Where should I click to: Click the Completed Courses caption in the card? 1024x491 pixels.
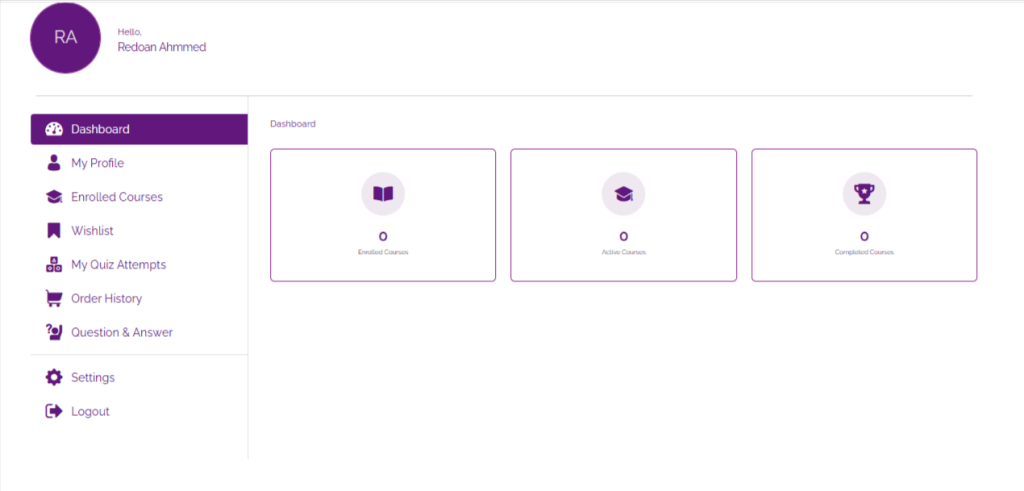pos(864,252)
